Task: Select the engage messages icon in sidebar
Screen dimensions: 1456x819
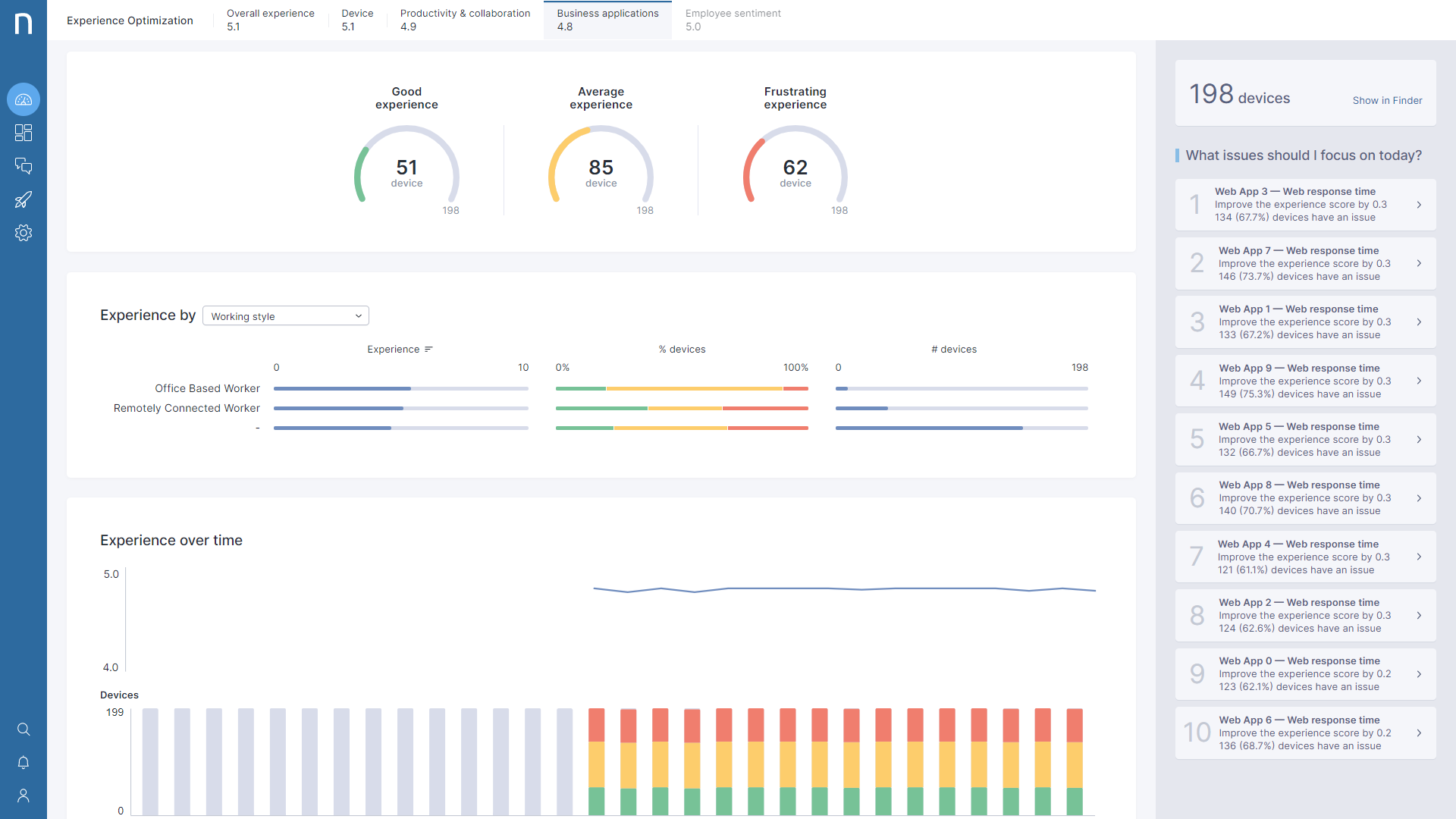Action: [x=24, y=166]
